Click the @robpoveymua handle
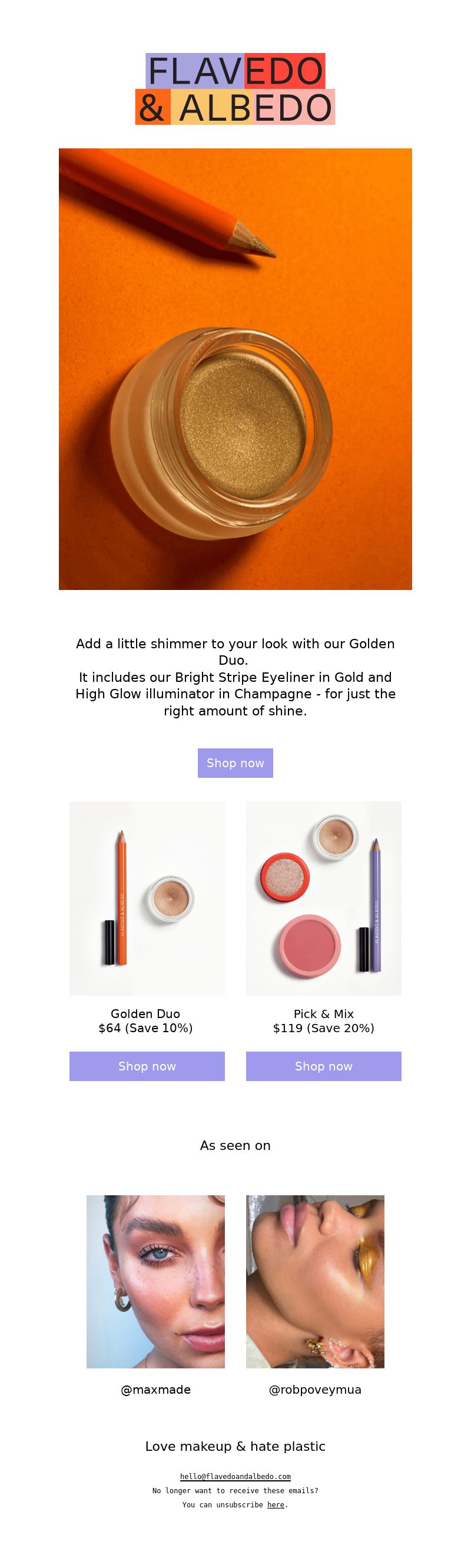The image size is (471, 1568). click(314, 1390)
